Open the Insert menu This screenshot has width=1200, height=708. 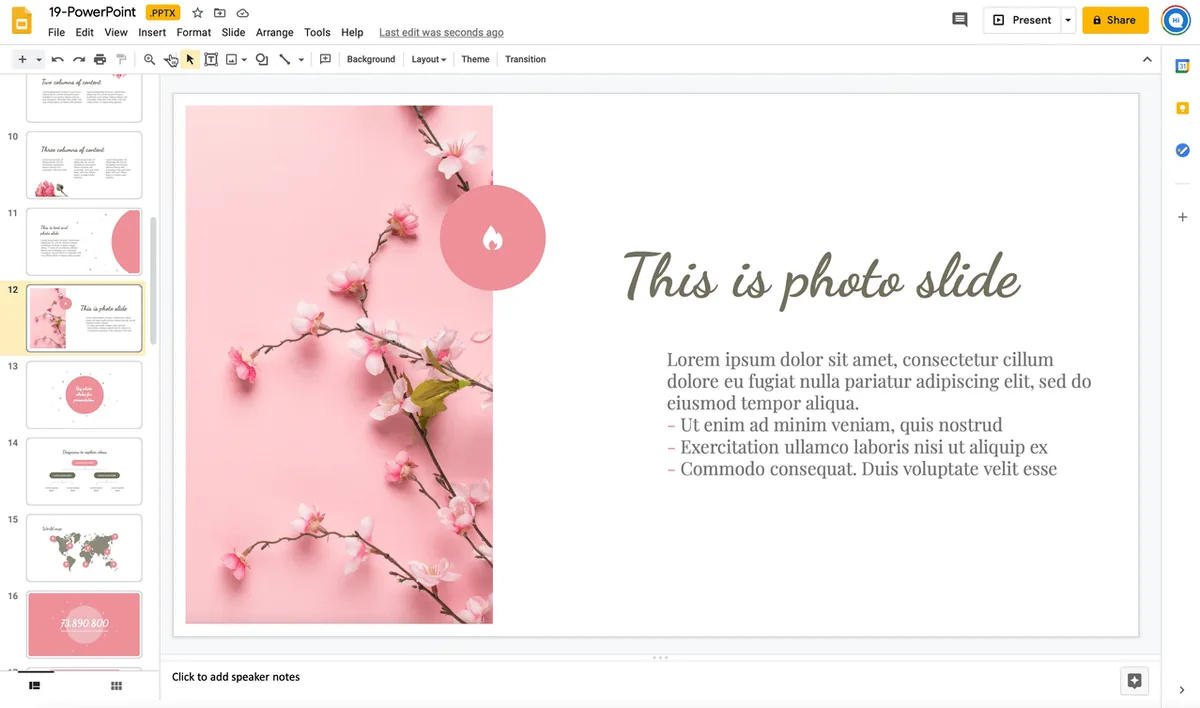152,33
